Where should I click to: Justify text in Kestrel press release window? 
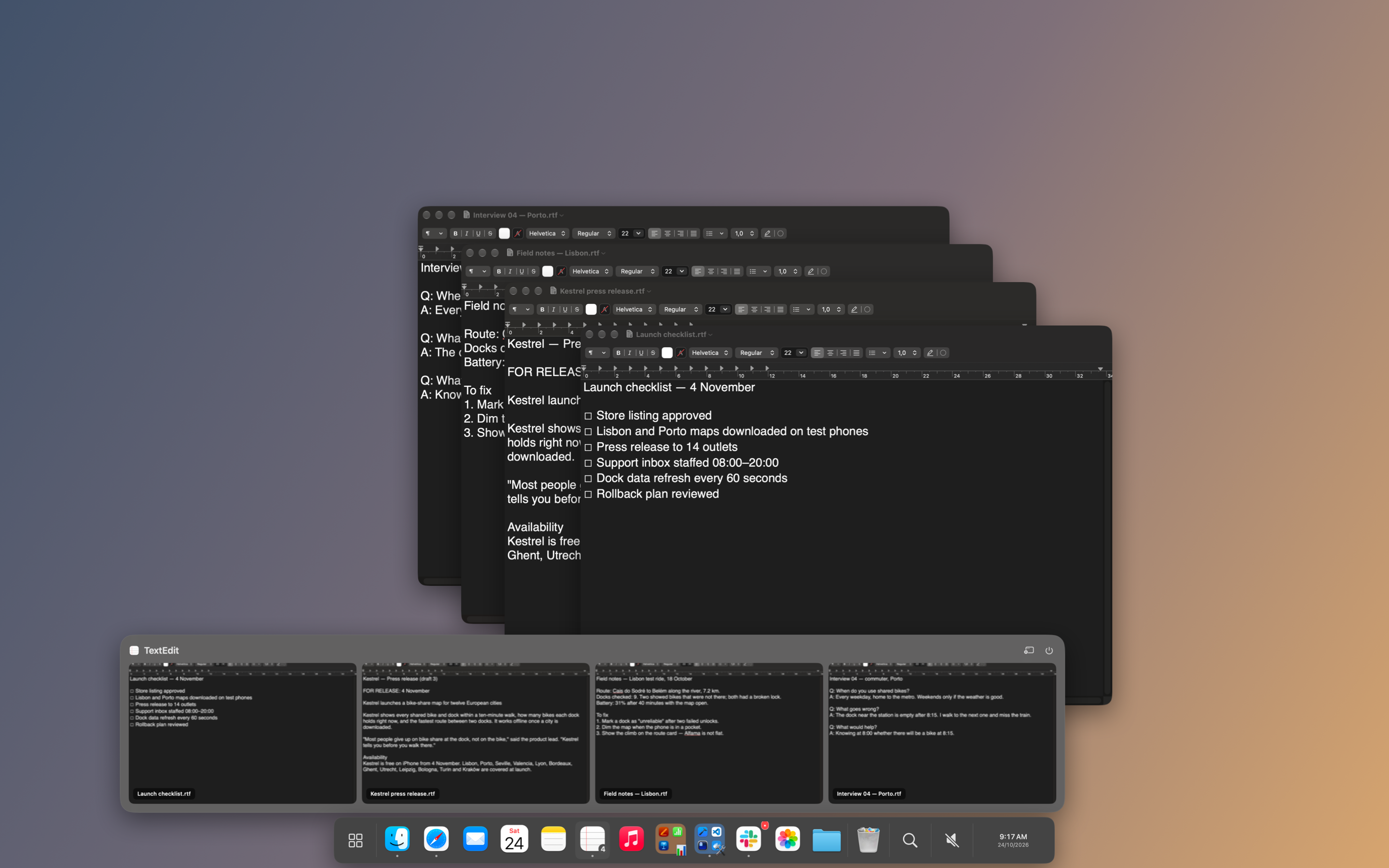click(780, 309)
